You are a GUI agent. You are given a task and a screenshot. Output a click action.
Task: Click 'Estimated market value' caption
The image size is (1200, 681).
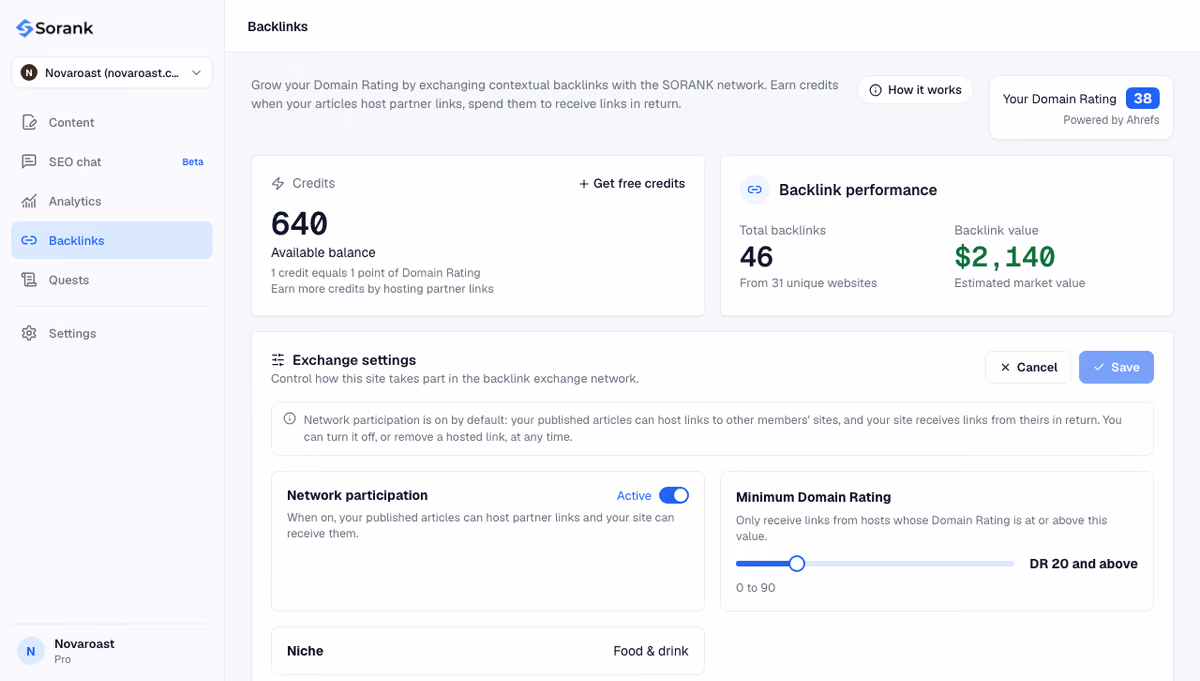click(1019, 283)
